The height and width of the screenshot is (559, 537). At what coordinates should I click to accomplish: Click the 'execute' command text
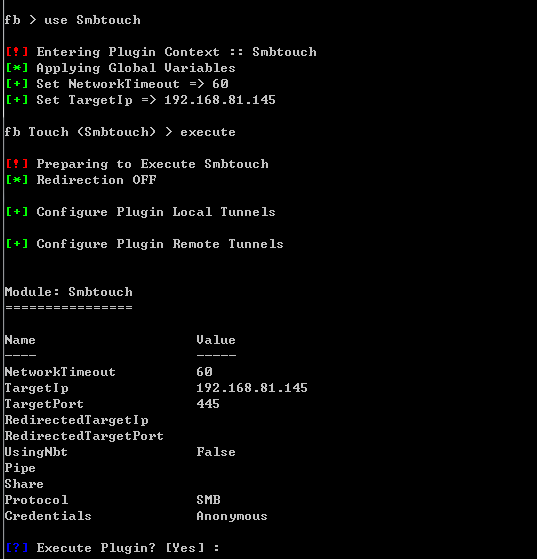pos(208,132)
